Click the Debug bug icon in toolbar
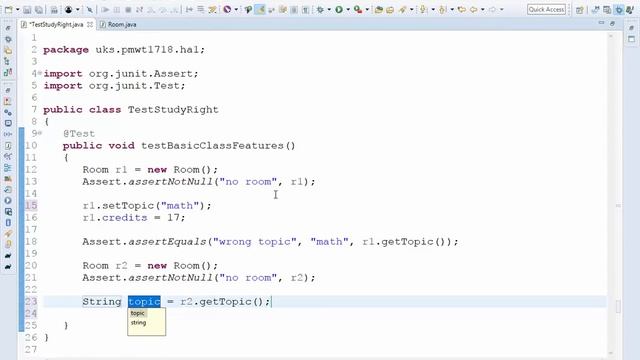Screen dimensions: 640x360 tap(320, 9)
